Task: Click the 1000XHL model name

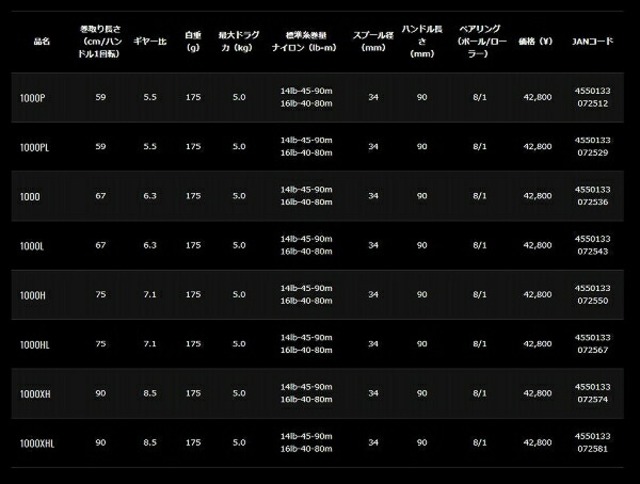Action: [37, 443]
